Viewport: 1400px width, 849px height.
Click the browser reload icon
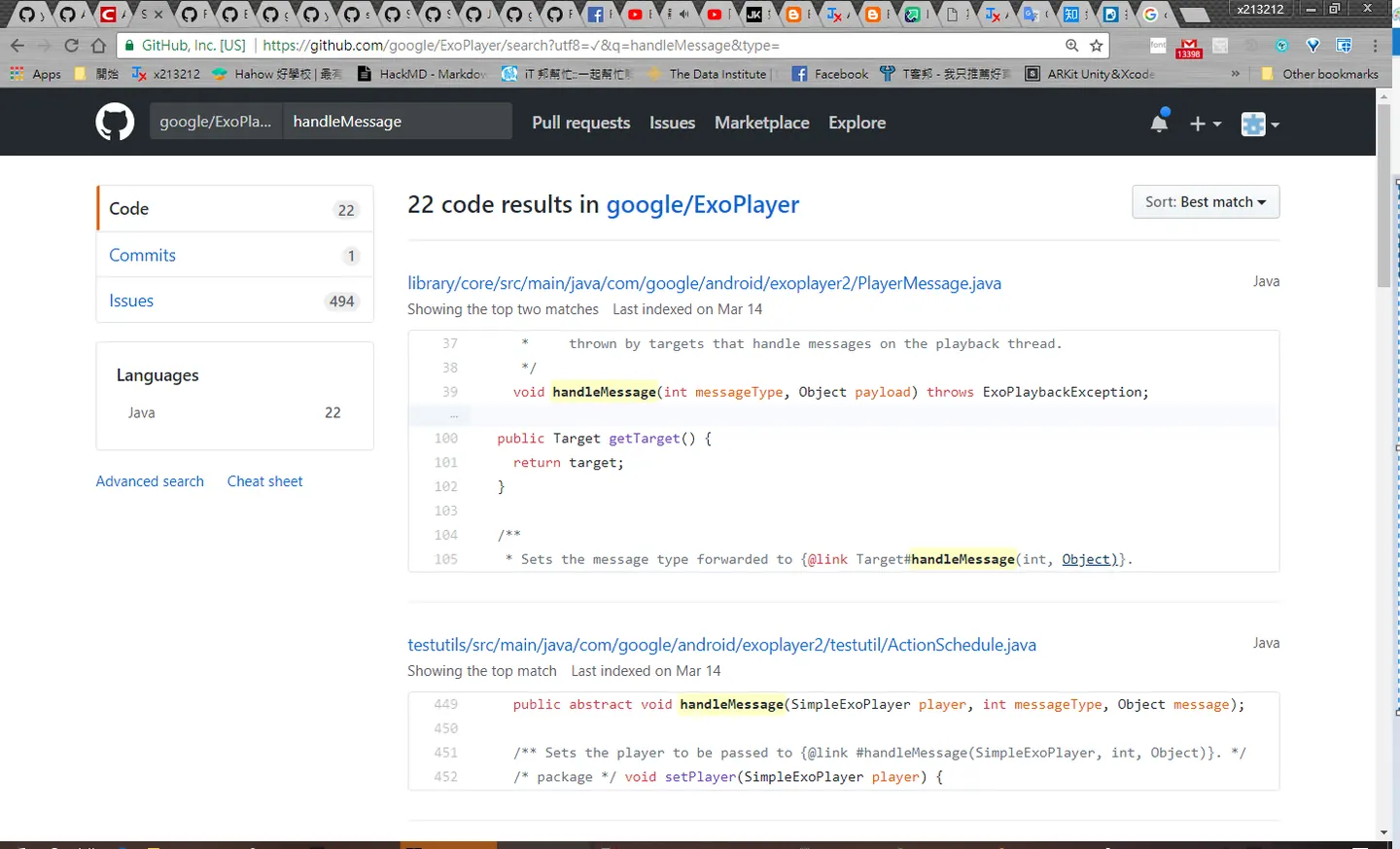[x=71, y=46]
